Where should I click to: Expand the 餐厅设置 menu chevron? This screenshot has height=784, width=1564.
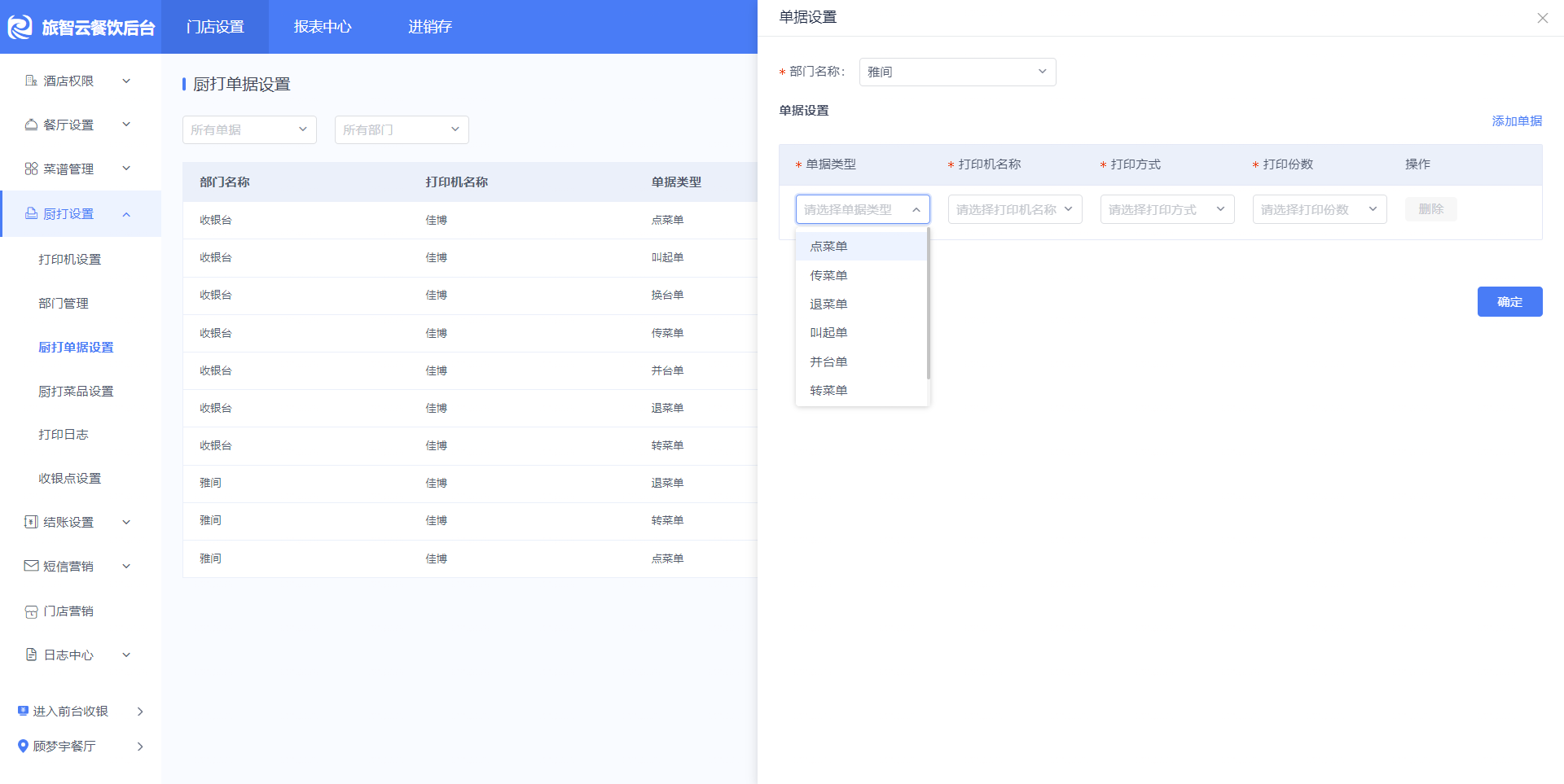click(x=126, y=125)
